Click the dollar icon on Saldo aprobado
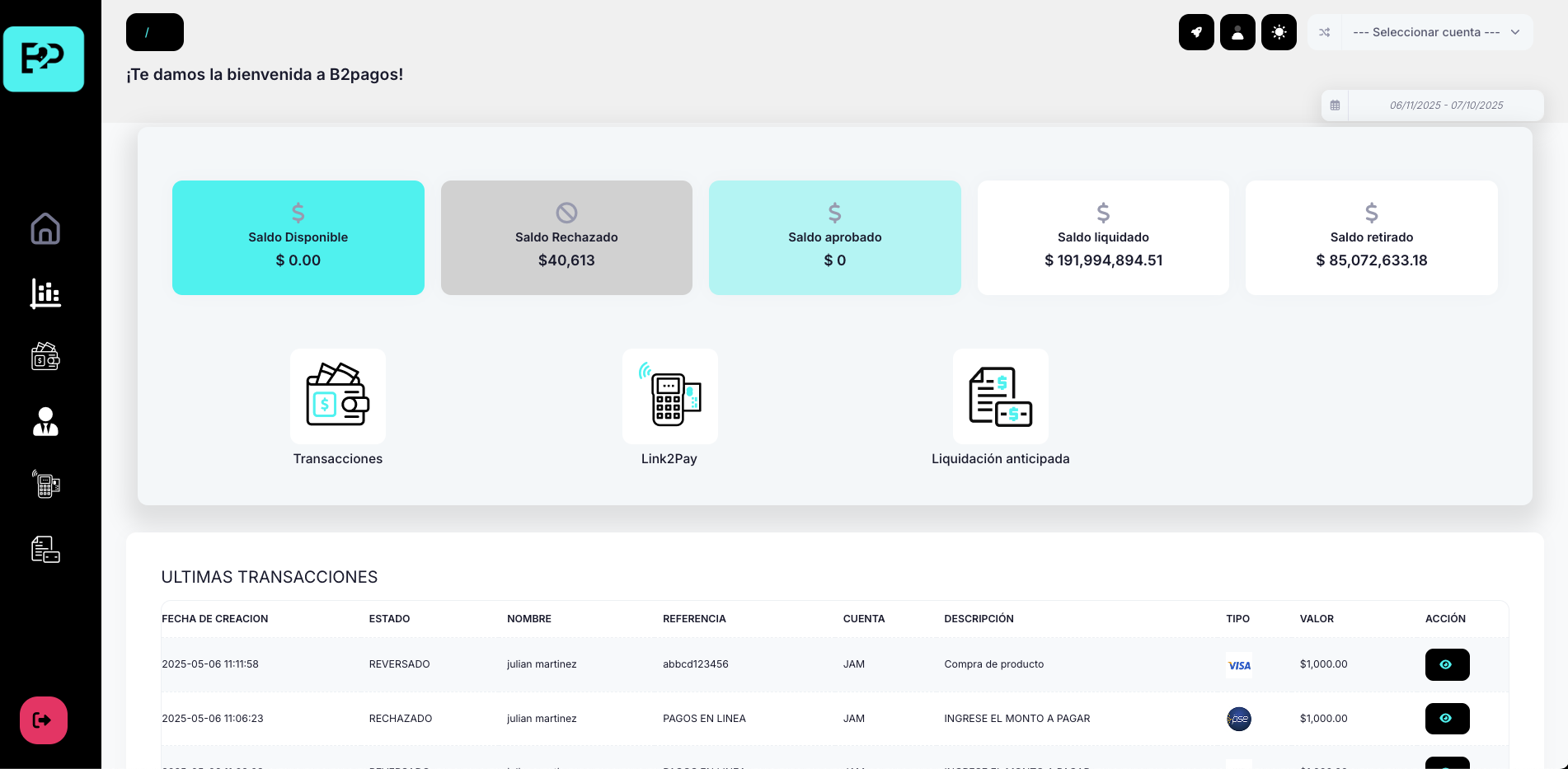1568x769 pixels. (x=835, y=213)
